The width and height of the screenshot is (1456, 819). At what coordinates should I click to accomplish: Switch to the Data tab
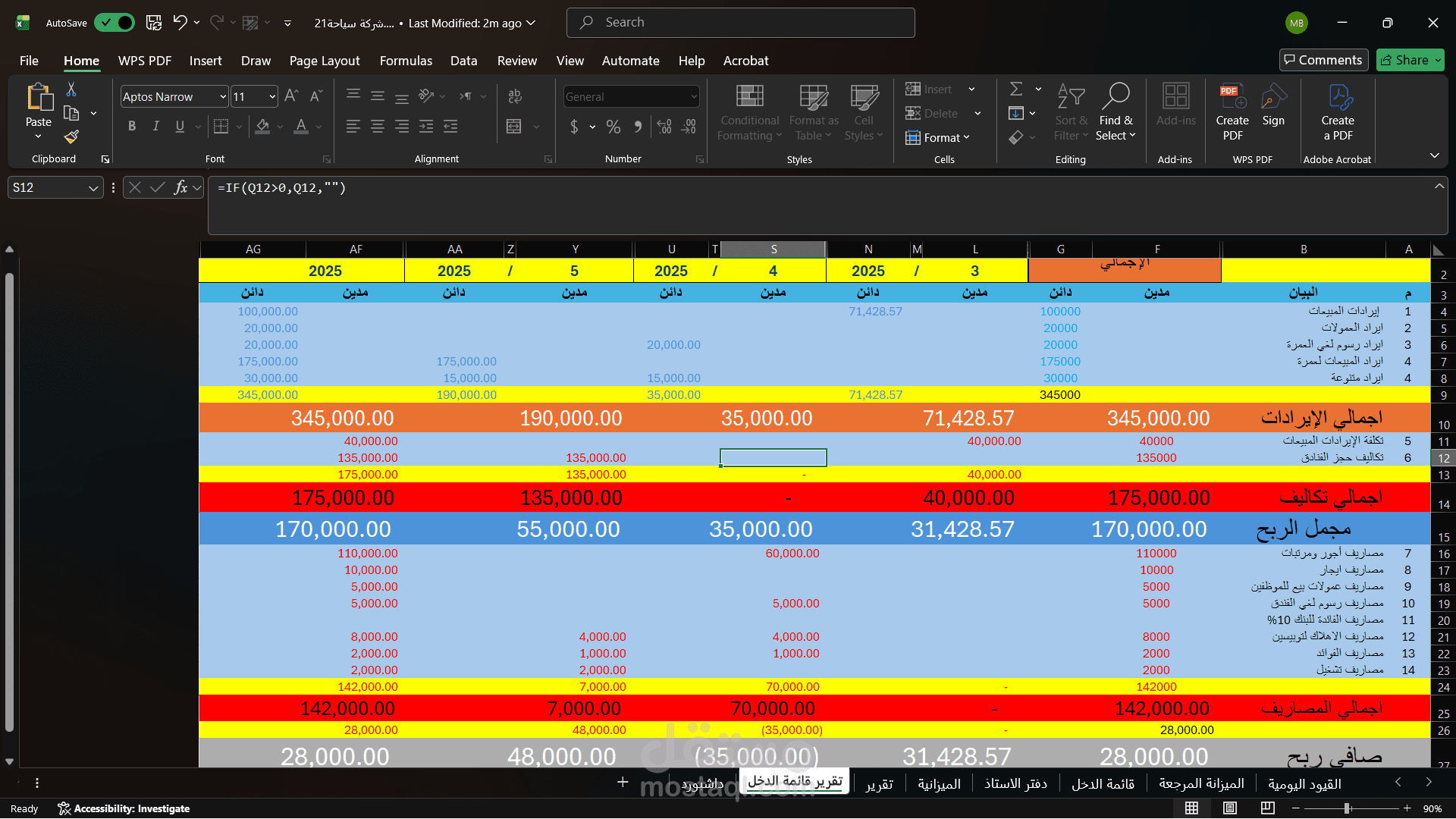pyautogui.click(x=463, y=61)
